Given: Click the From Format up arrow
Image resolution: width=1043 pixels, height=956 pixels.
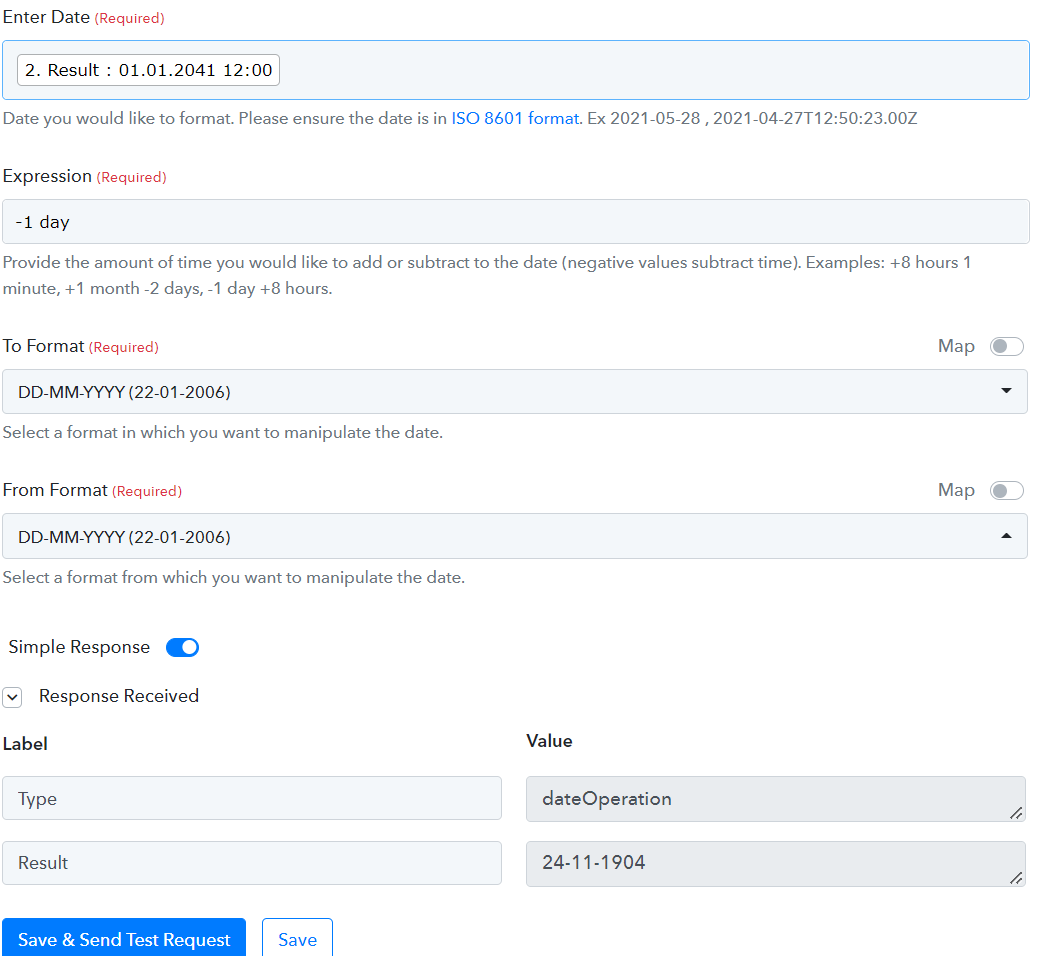Looking at the screenshot, I should coord(1006,536).
